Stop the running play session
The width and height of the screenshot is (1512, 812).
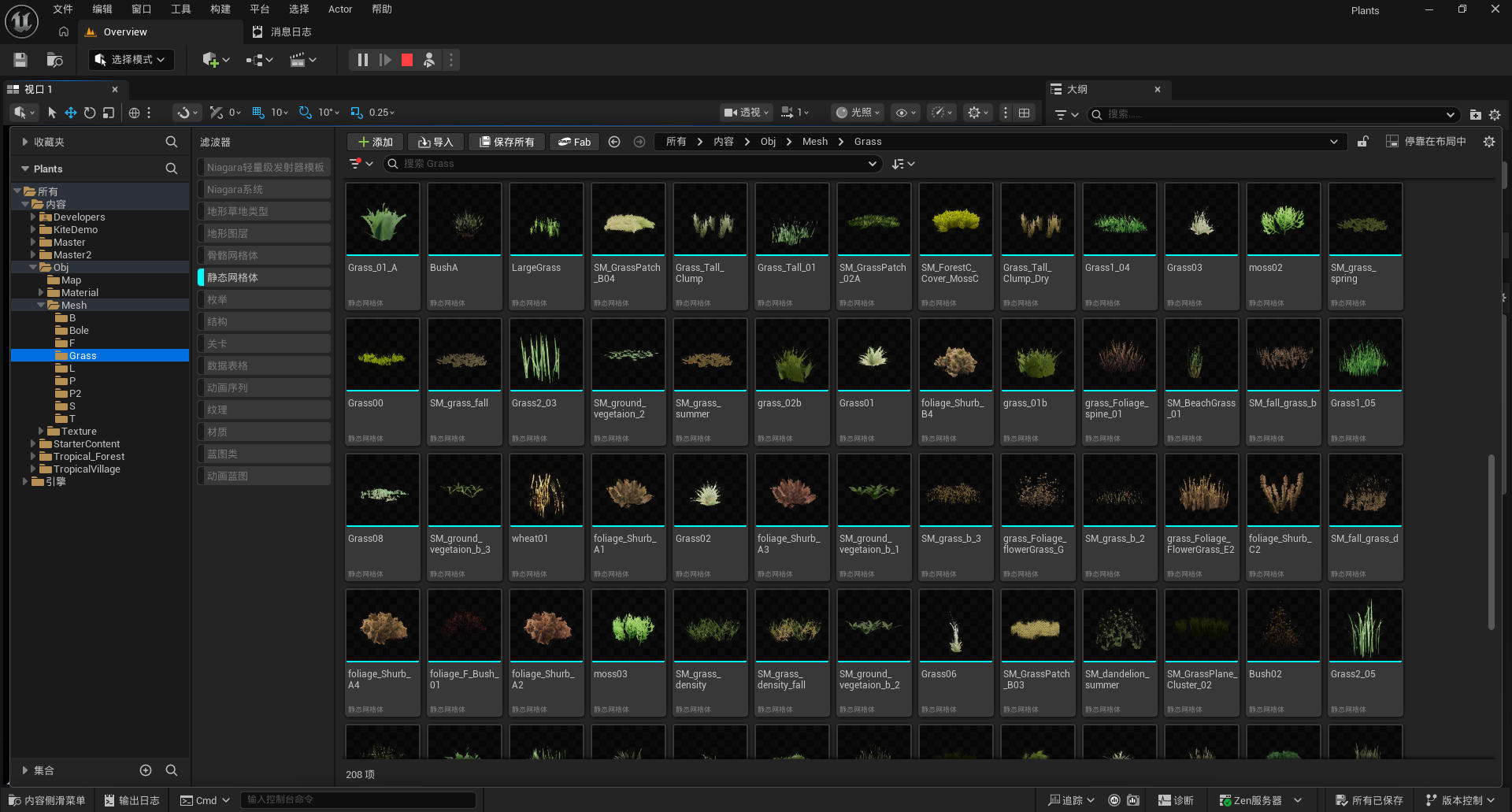[x=407, y=60]
